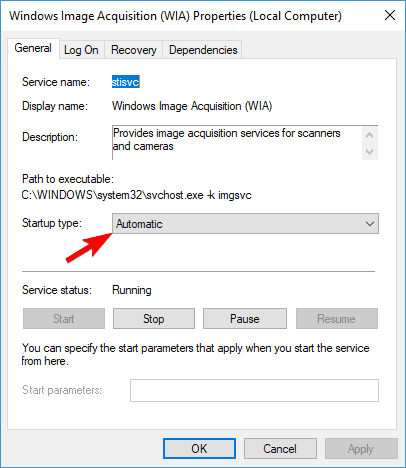Image resolution: width=406 pixels, height=468 pixels.
Task: Click the Stop service button
Action: point(154,319)
